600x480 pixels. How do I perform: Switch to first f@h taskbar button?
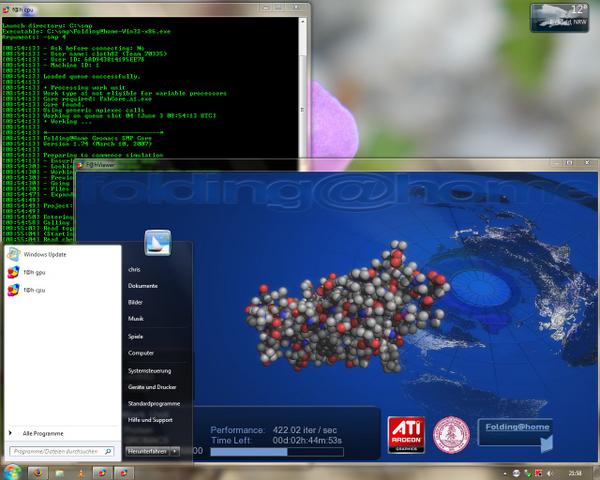102,473
